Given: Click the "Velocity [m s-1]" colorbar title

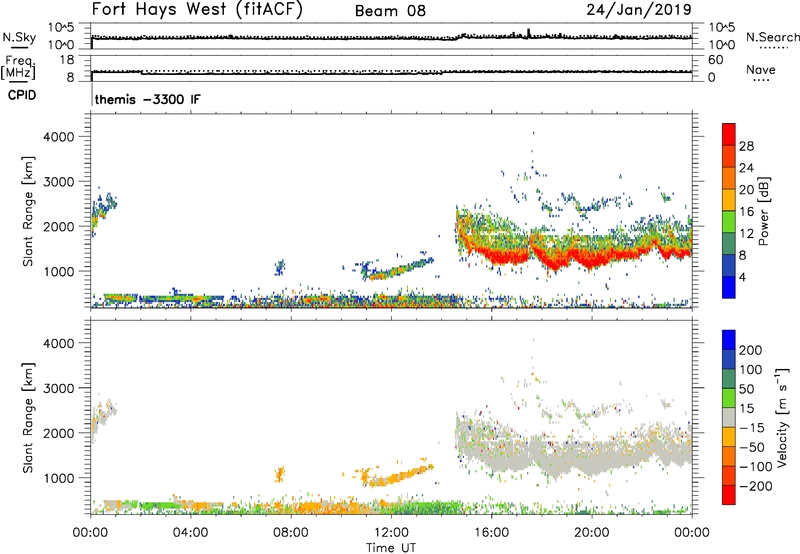Looking at the screenshot, I should (x=782, y=417).
